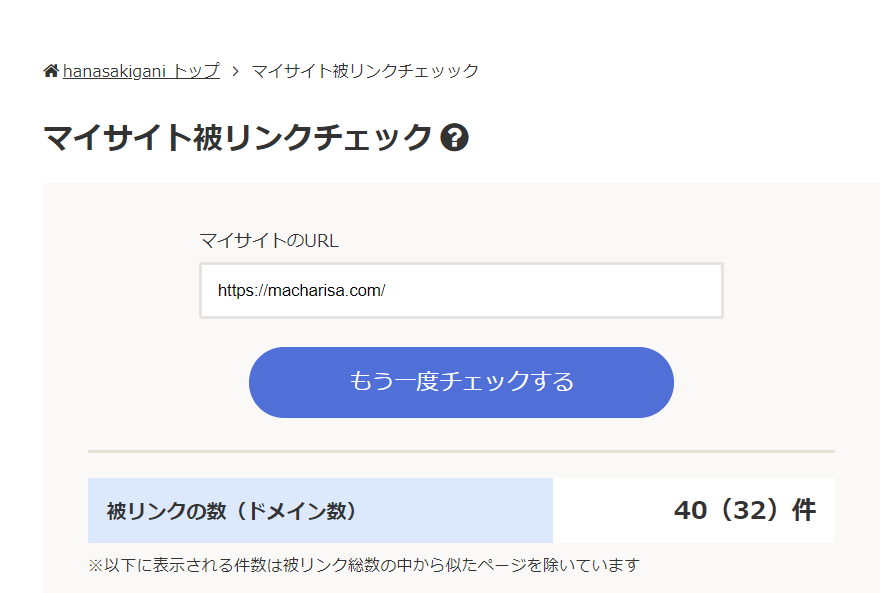Click the 被リンクの数 label text
887x593 pixels.
point(166,511)
